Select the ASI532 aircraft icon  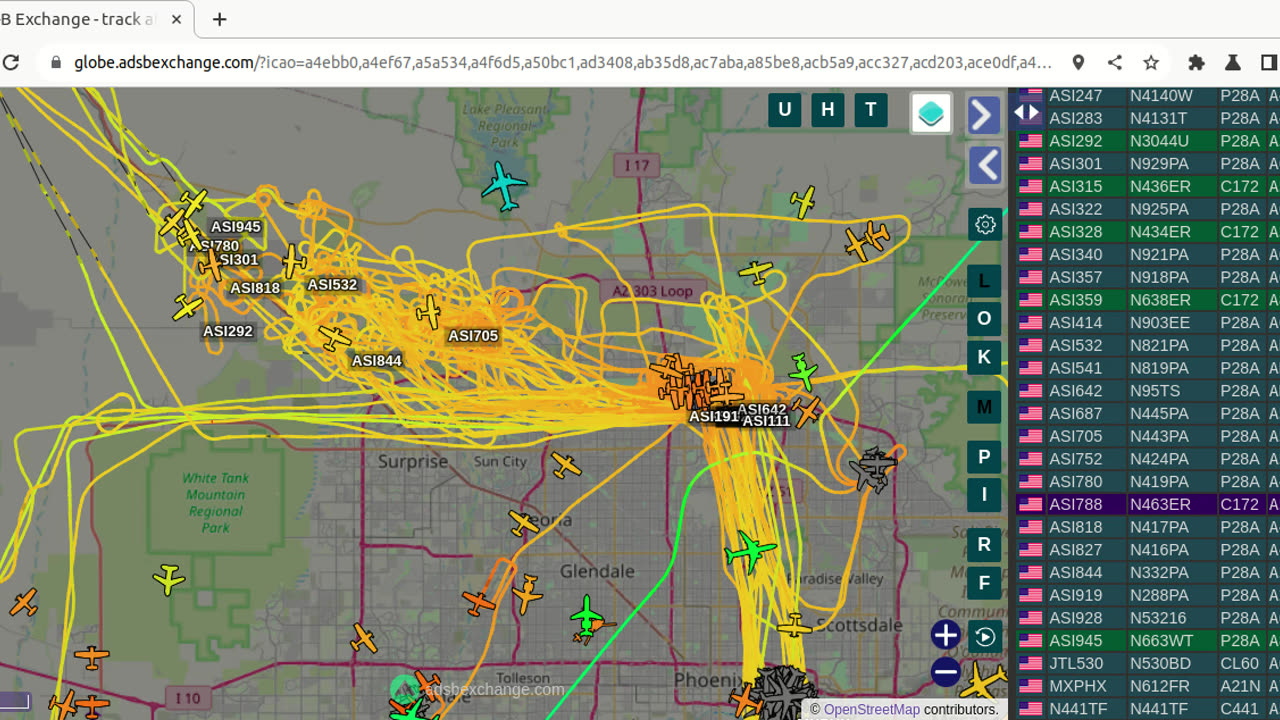tap(293, 261)
